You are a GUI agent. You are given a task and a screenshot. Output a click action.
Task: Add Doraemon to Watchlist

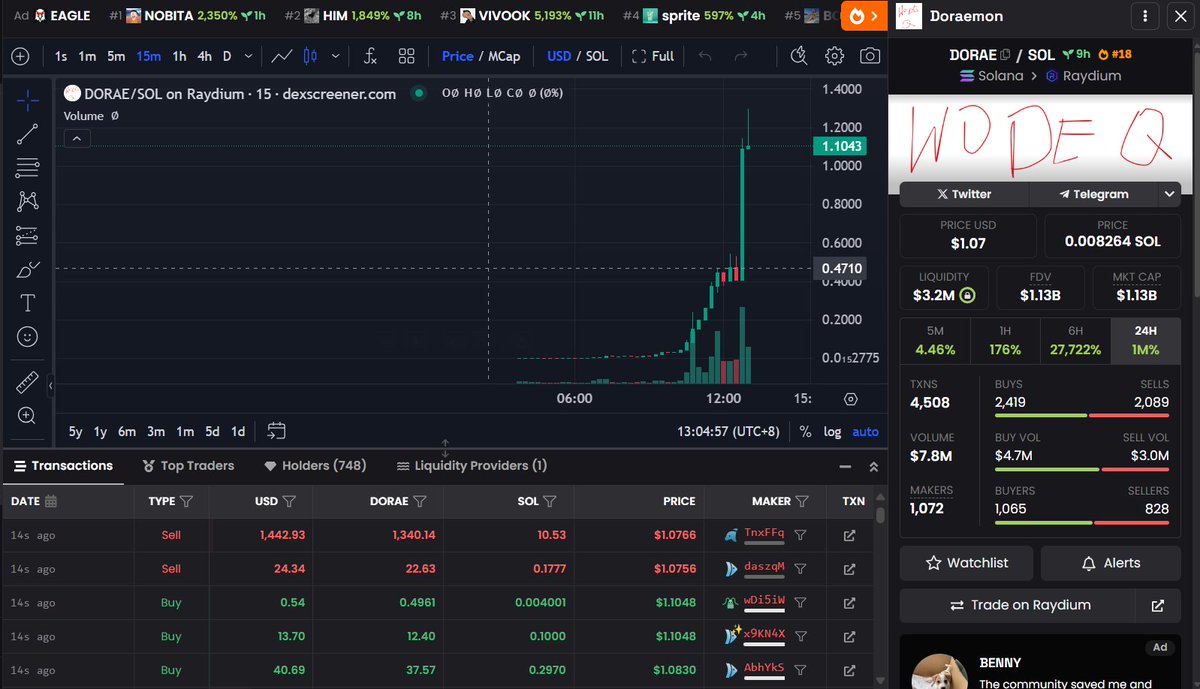point(966,563)
